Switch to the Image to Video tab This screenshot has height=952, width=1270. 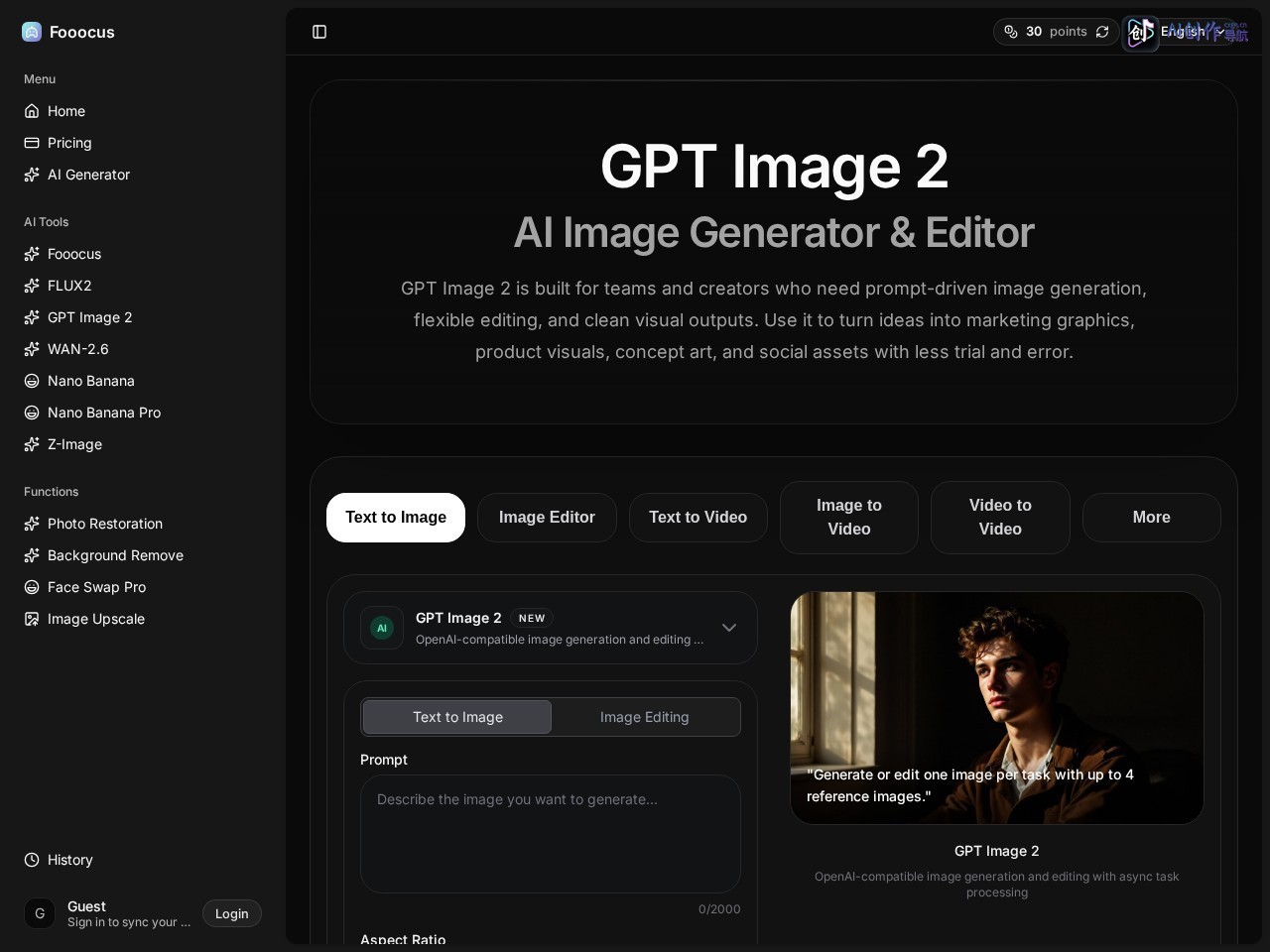coord(849,518)
